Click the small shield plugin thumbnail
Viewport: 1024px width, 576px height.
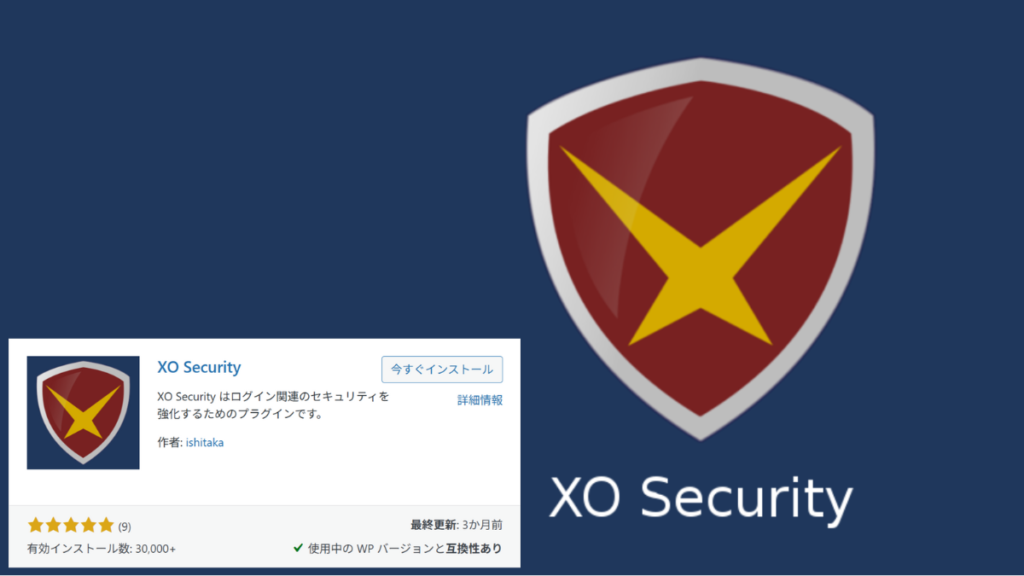[83, 412]
